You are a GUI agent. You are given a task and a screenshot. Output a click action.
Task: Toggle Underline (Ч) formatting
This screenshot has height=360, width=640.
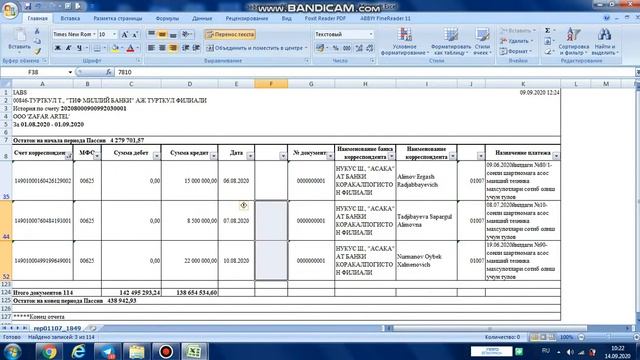pos(79,49)
